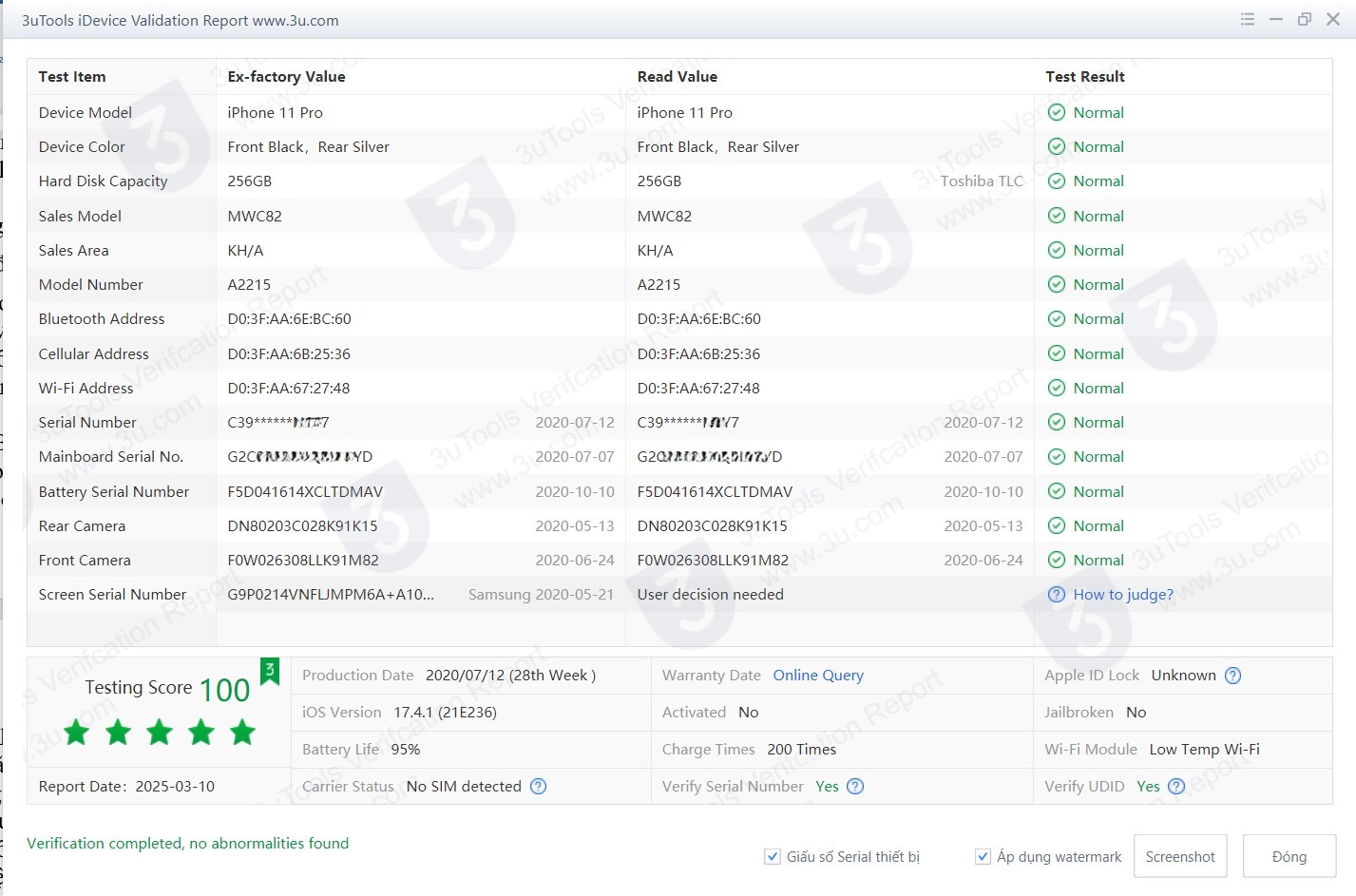Click question icon beside How to judge
The image size is (1356, 896).
(1056, 595)
